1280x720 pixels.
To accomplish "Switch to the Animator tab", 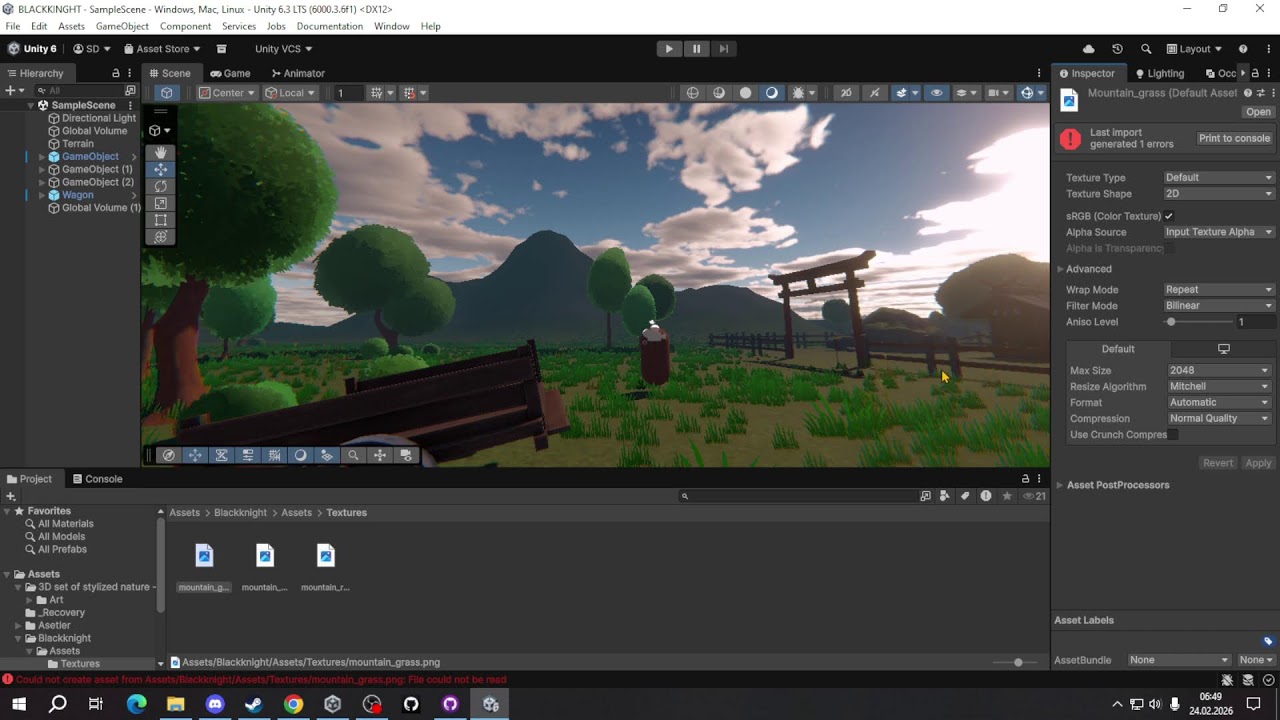I will 298,73.
